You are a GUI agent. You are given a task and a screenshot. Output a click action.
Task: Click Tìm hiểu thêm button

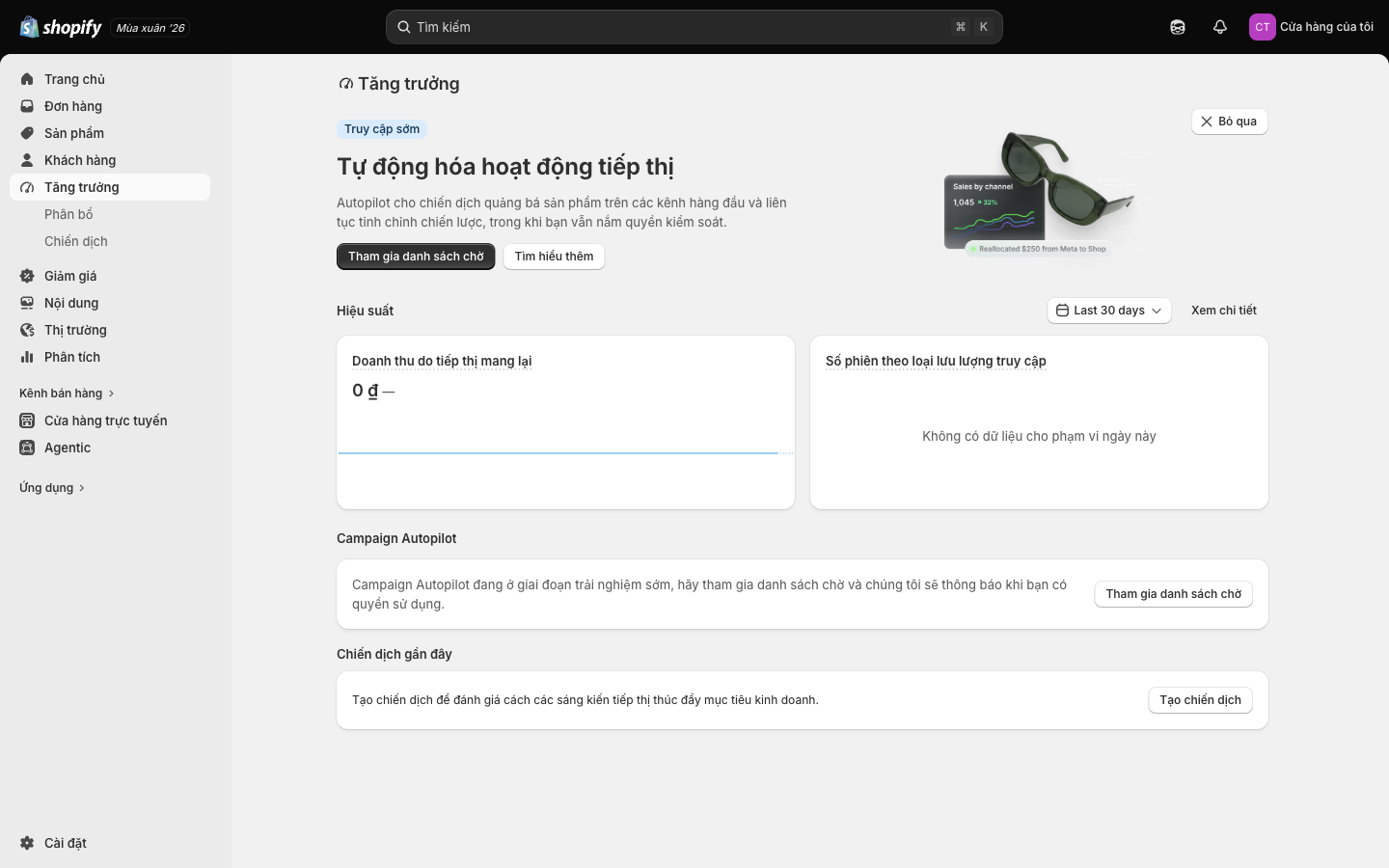click(554, 257)
